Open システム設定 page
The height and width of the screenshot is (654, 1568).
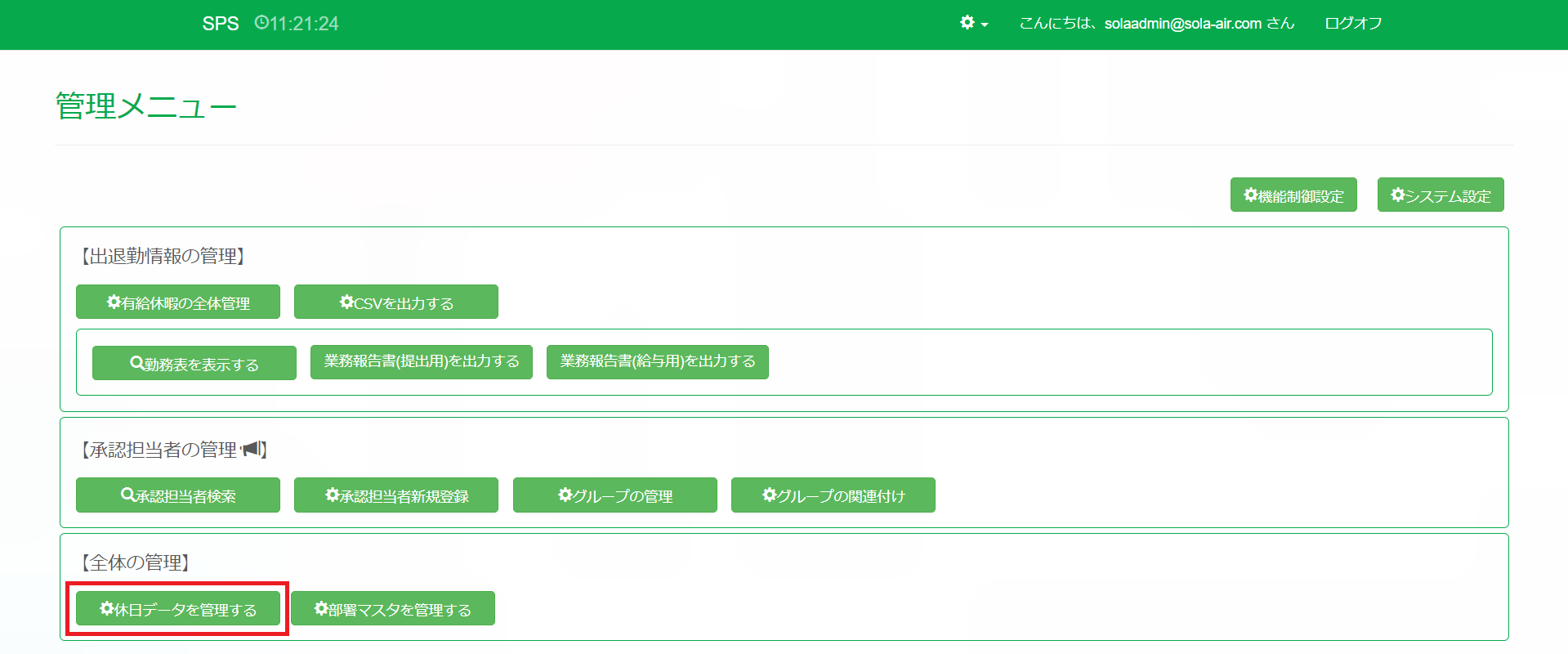pos(1440,195)
